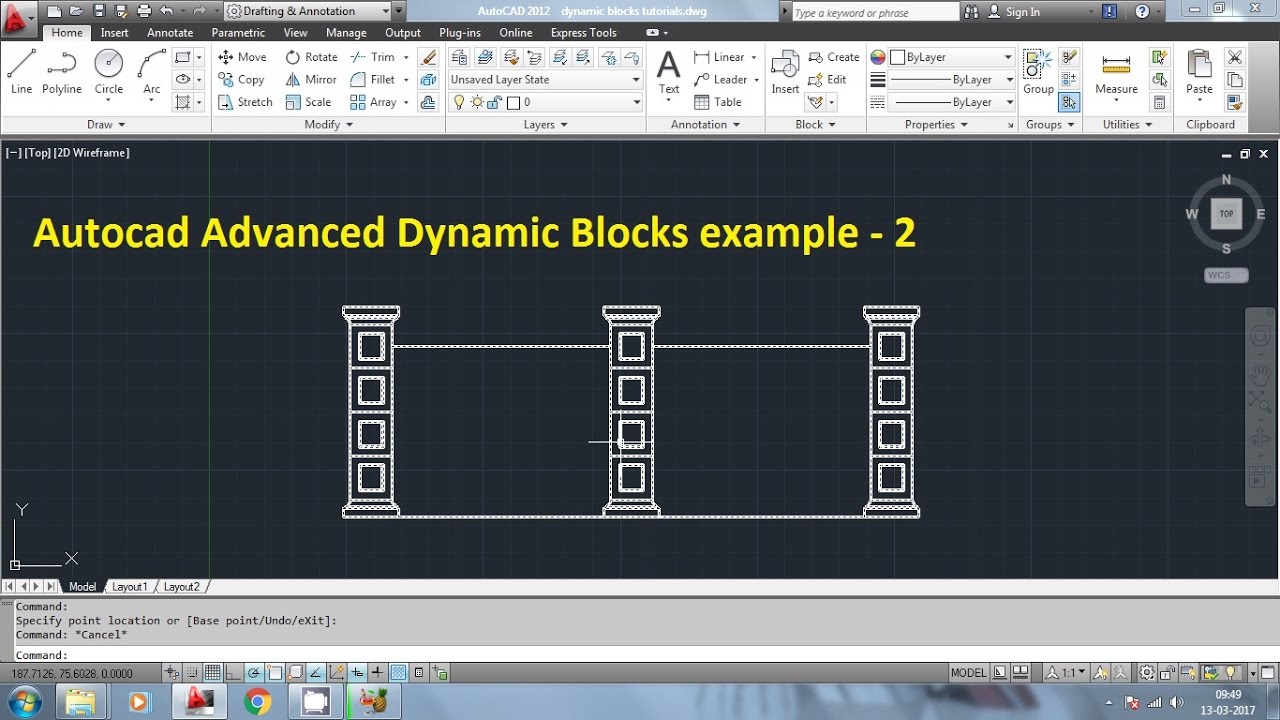This screenshot has height=720, width=1280.
Task: Click the Leader tool
Action: tap(720, 79)
